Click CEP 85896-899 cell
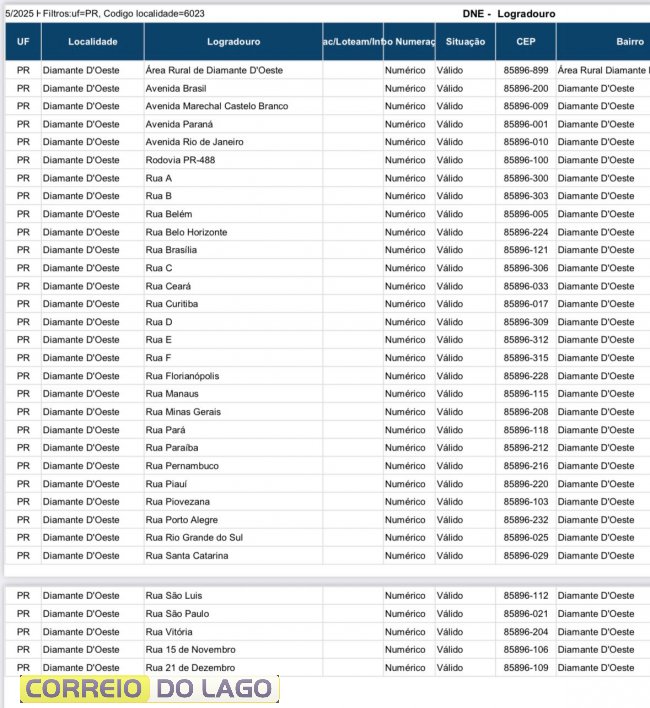Image resolution: width=650 pixels, height=708 pixels. 525,70
